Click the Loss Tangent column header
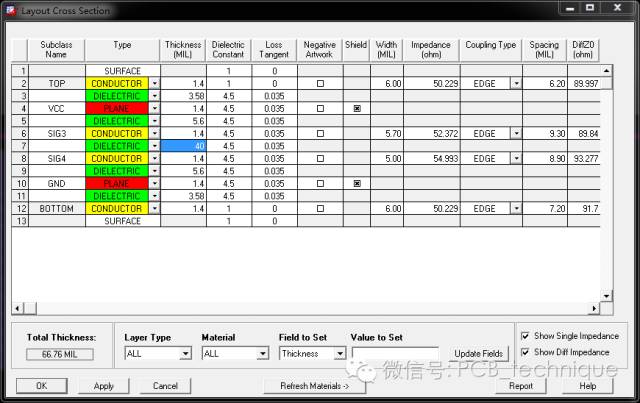 [274, 50]
